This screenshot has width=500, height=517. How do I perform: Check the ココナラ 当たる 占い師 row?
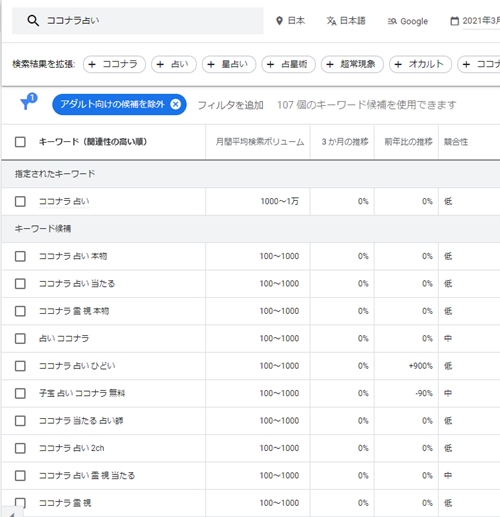click(20, 421)
